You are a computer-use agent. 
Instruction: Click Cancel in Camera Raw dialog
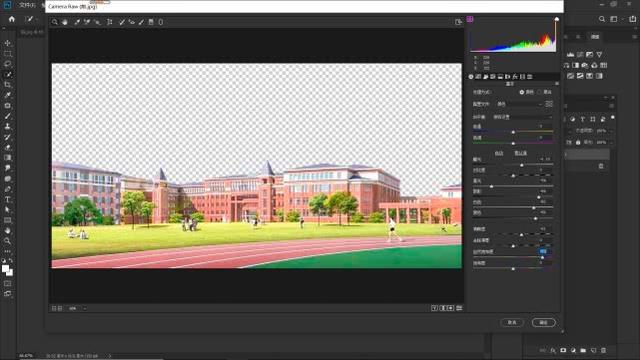[x=512, y=322]
